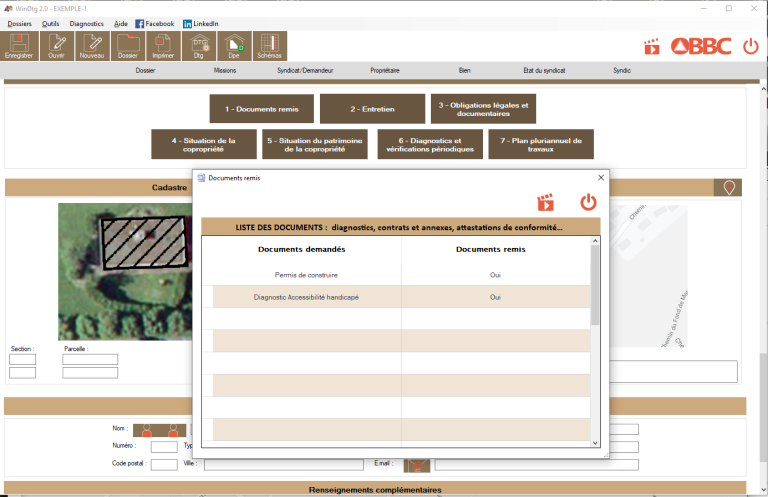
Task: Click the Documents remis column header
Action: pyautogui.click(x=491, y=249)
